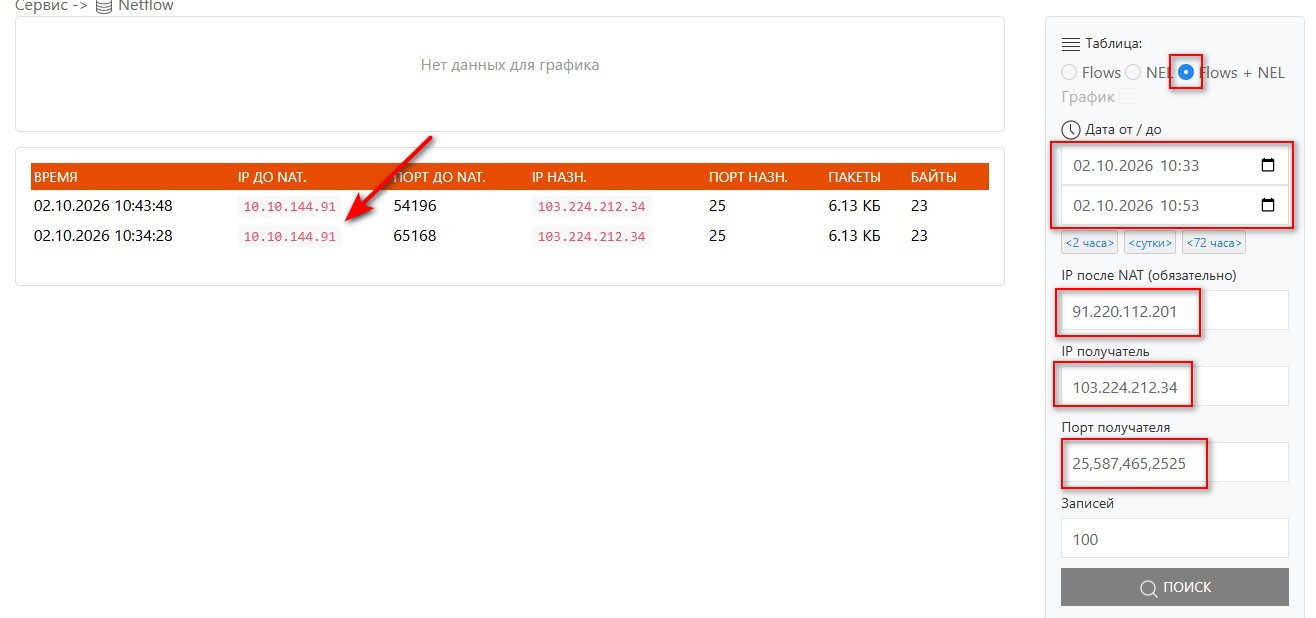Click the Порт получателя label

(x=1116, y=427)
